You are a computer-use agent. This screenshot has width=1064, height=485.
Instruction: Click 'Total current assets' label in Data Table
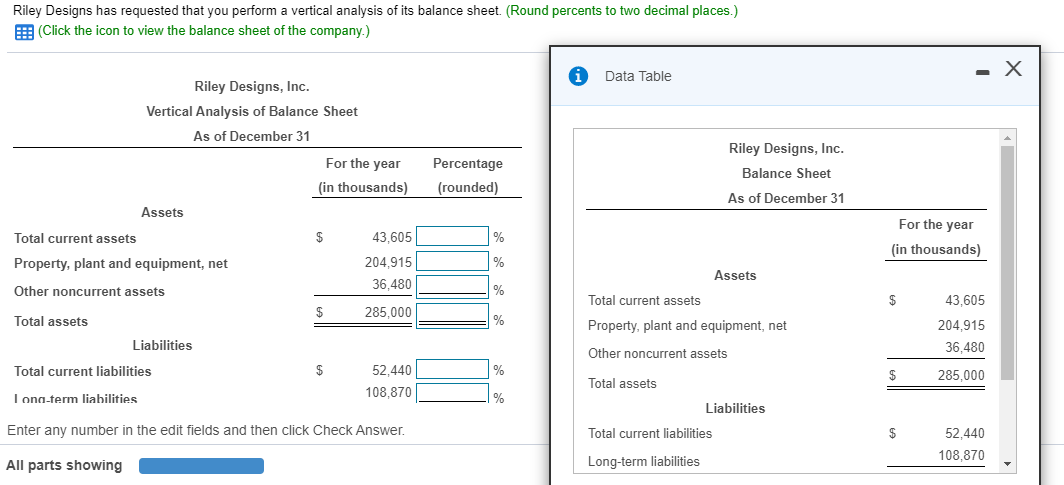point(645,300)
